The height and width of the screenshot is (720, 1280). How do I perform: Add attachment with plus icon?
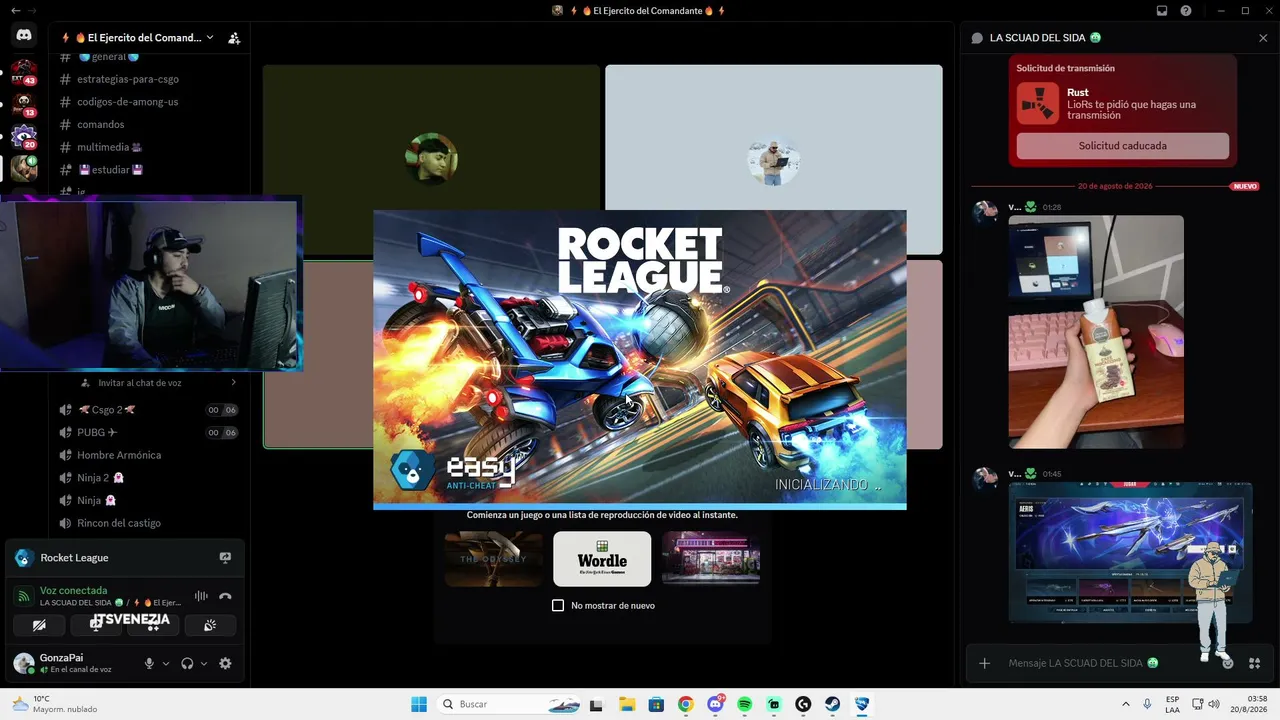coord(985,663)
